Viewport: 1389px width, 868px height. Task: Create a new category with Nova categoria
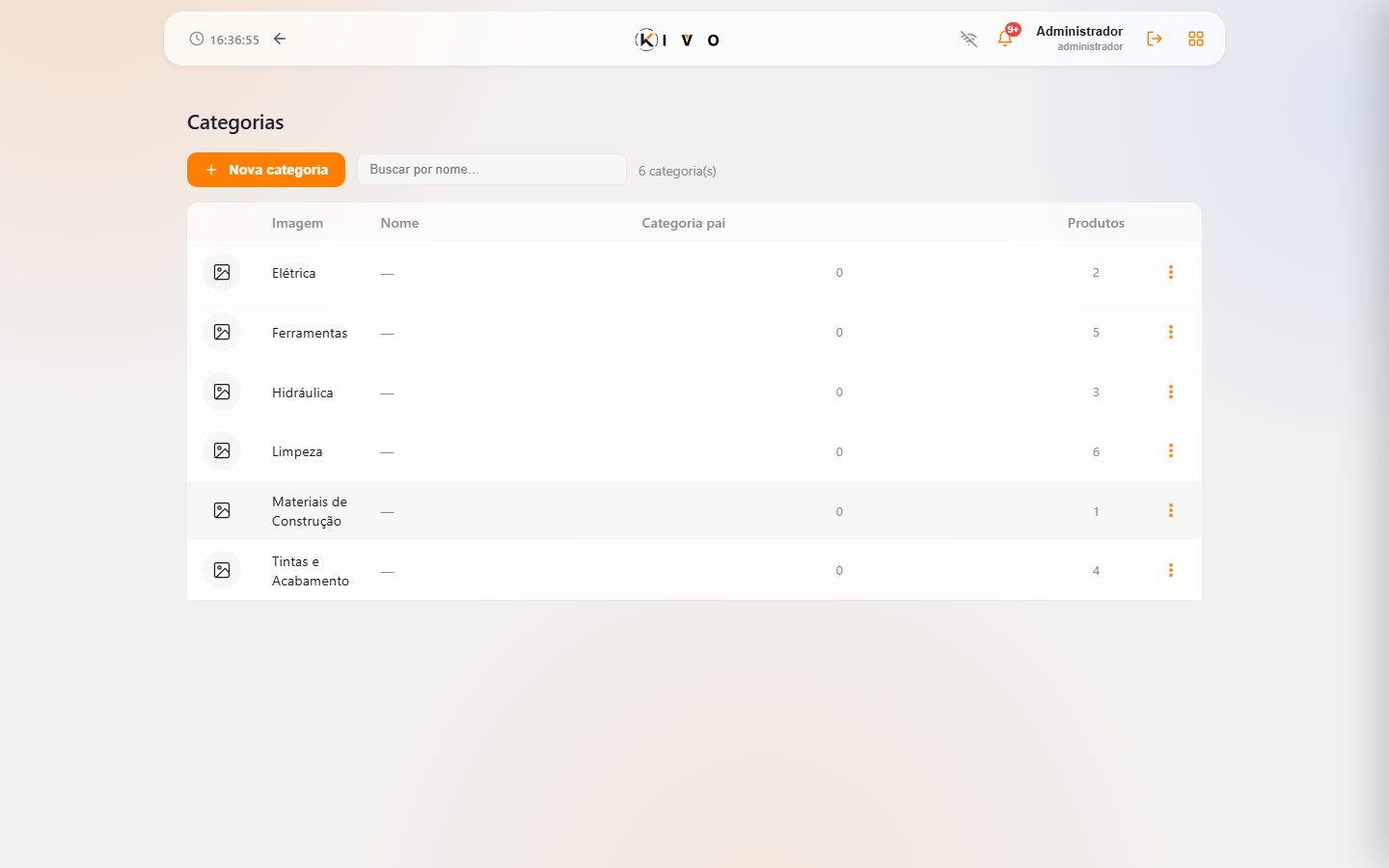point(266,170)
